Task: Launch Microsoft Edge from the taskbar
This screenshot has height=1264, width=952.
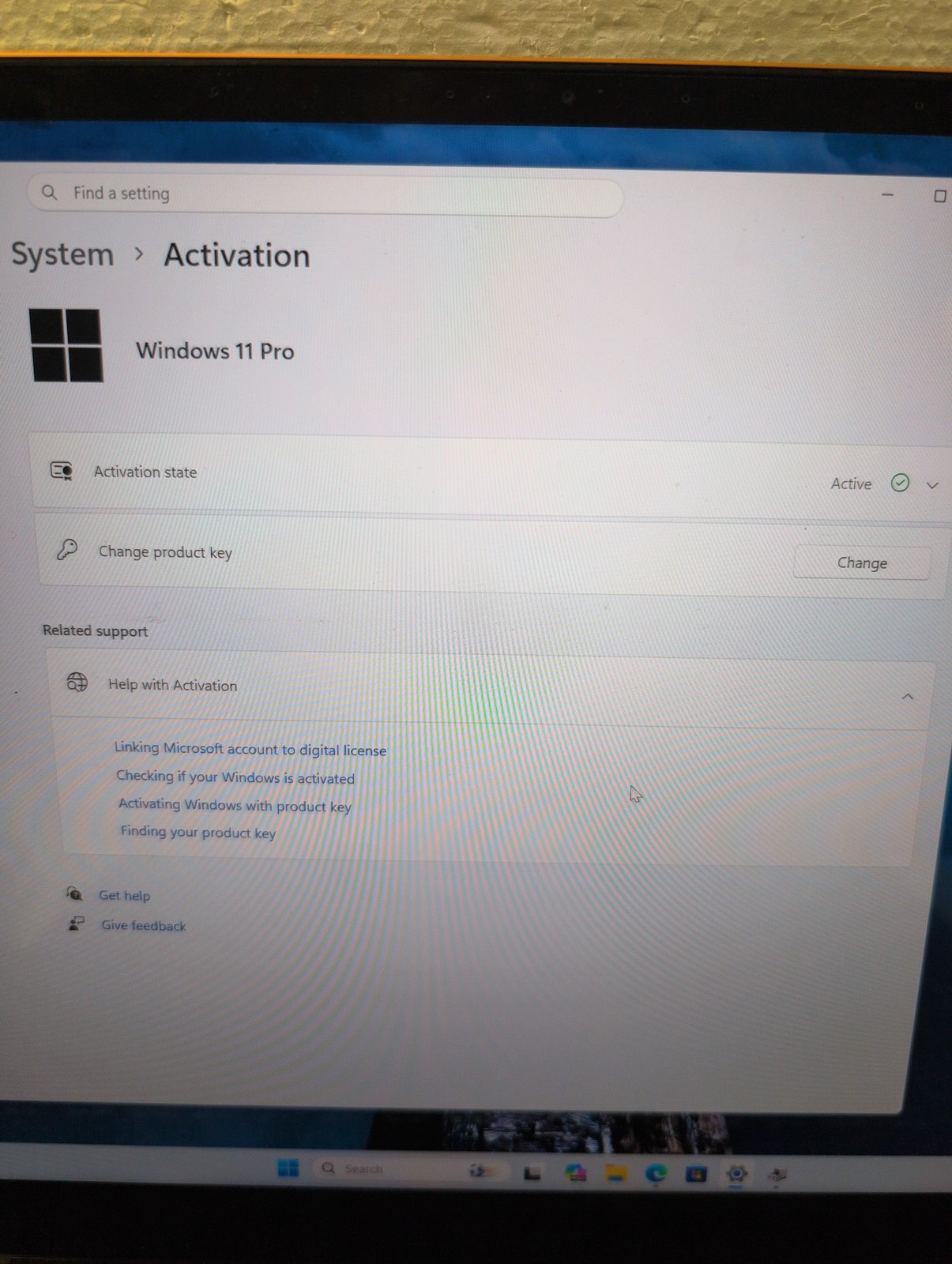Action: click(x=656, y=1174)
